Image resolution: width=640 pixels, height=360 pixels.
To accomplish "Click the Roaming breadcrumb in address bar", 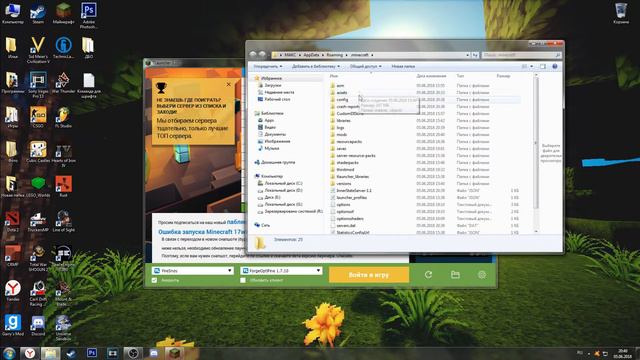I will 334,55.
